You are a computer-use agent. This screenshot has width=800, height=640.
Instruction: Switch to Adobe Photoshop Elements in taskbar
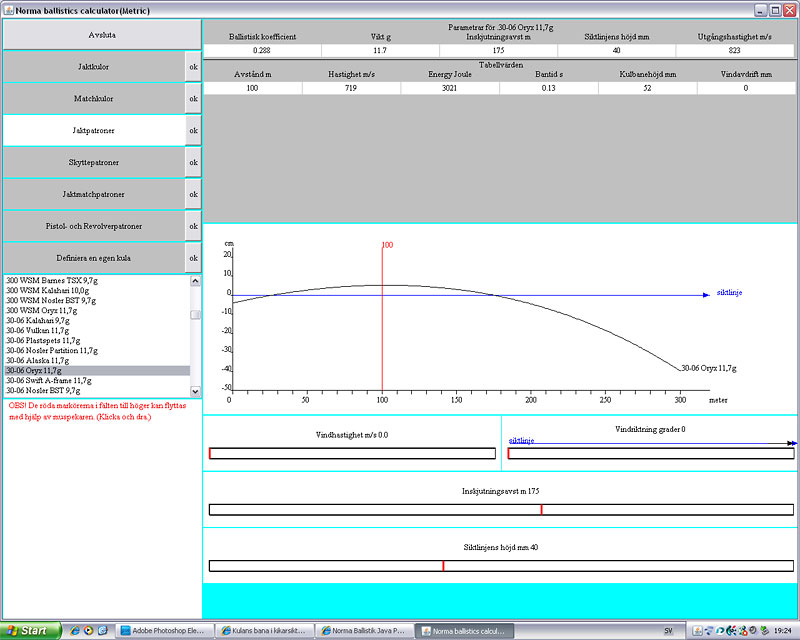click(x=167, y=631)
